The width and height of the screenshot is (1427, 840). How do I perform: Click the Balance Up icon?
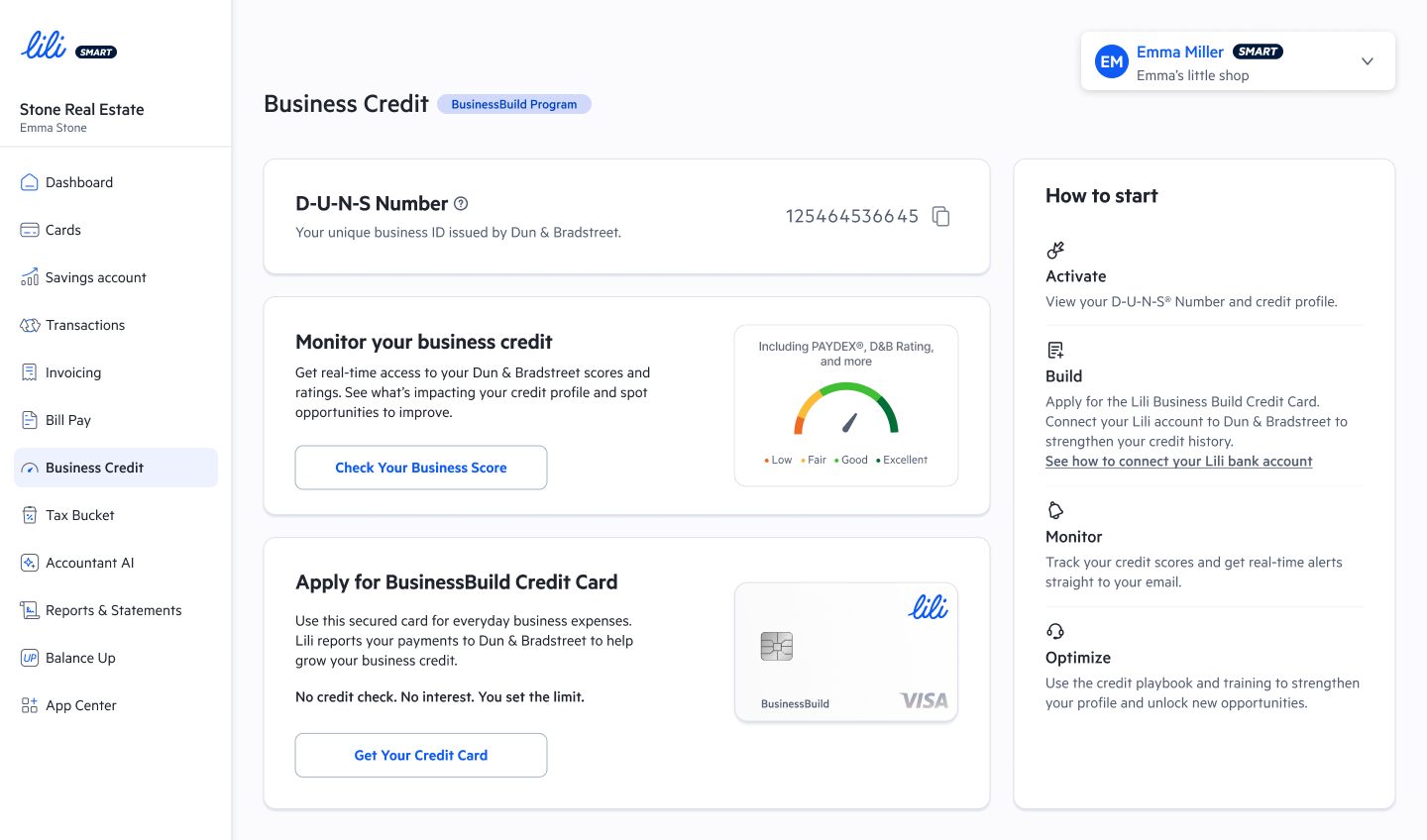click(x=30, y=658)
